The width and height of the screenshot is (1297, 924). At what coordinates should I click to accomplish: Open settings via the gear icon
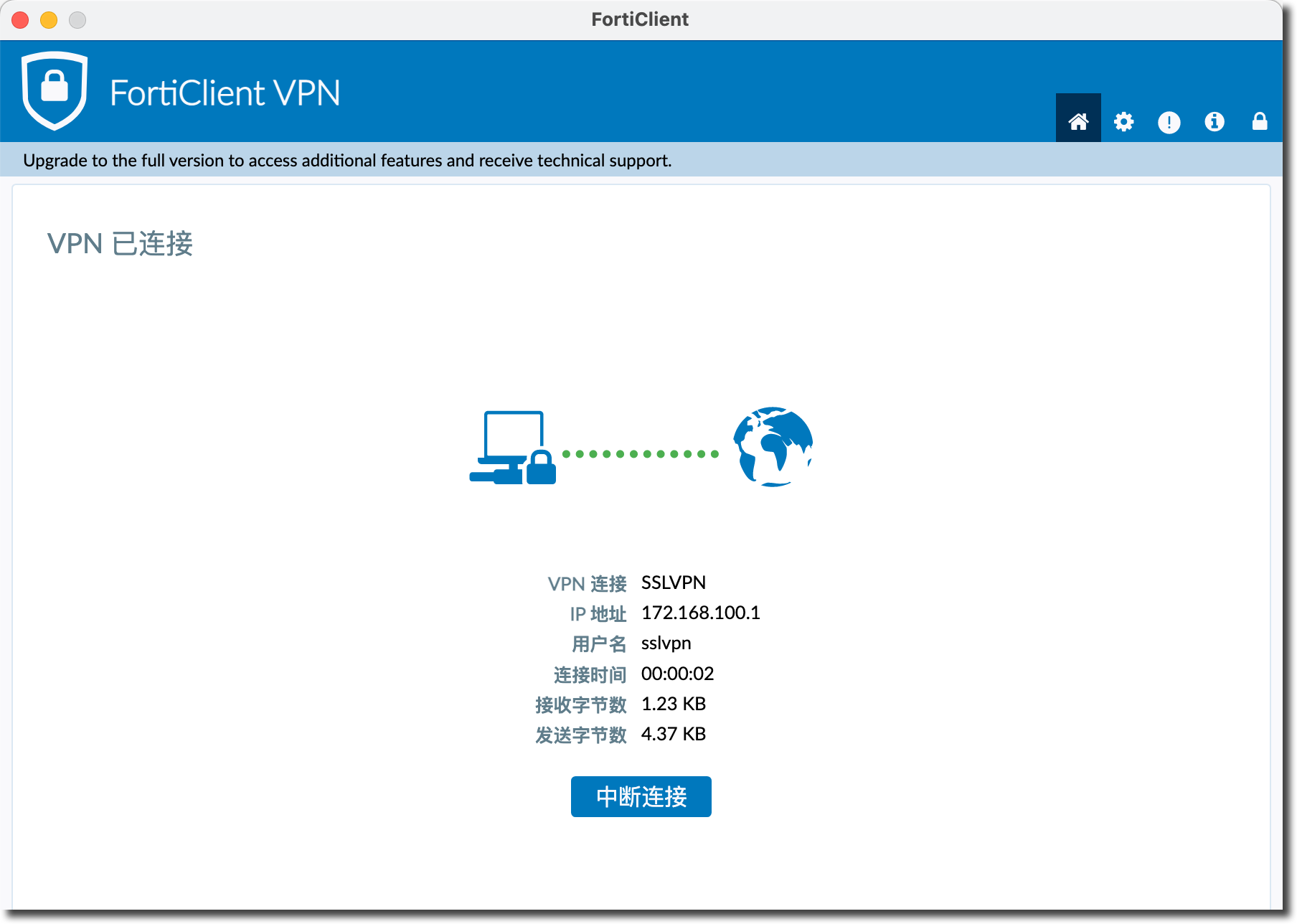pos(1123,122)
